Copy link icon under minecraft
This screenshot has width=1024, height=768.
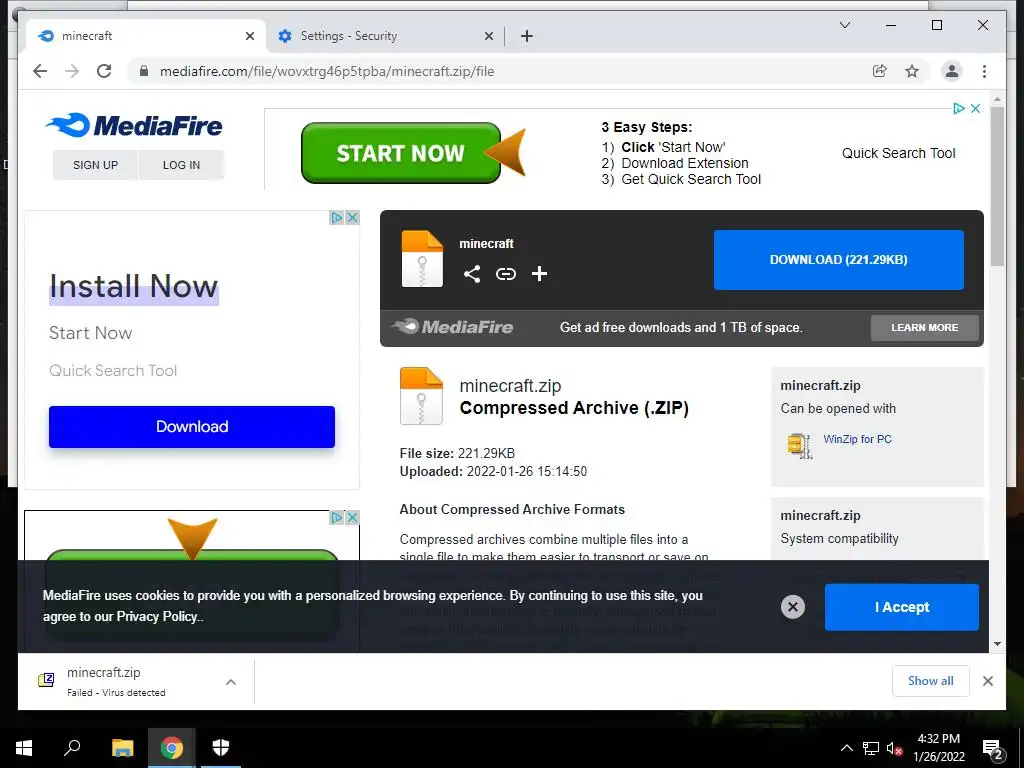click(x=505, y=274)
